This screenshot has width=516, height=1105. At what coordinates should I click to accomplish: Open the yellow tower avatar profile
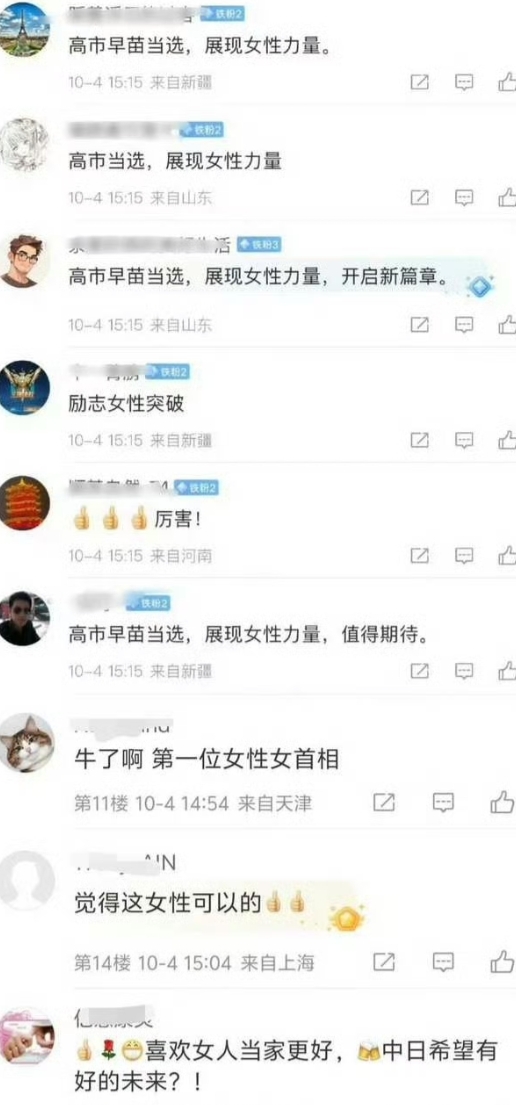pyautogui.click(x=24, y=503)
